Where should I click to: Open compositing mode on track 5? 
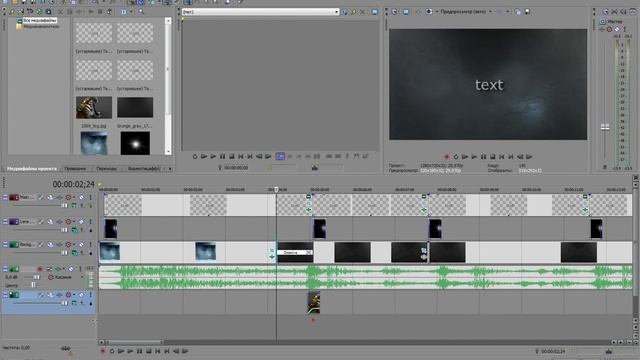tap(75, 303)
